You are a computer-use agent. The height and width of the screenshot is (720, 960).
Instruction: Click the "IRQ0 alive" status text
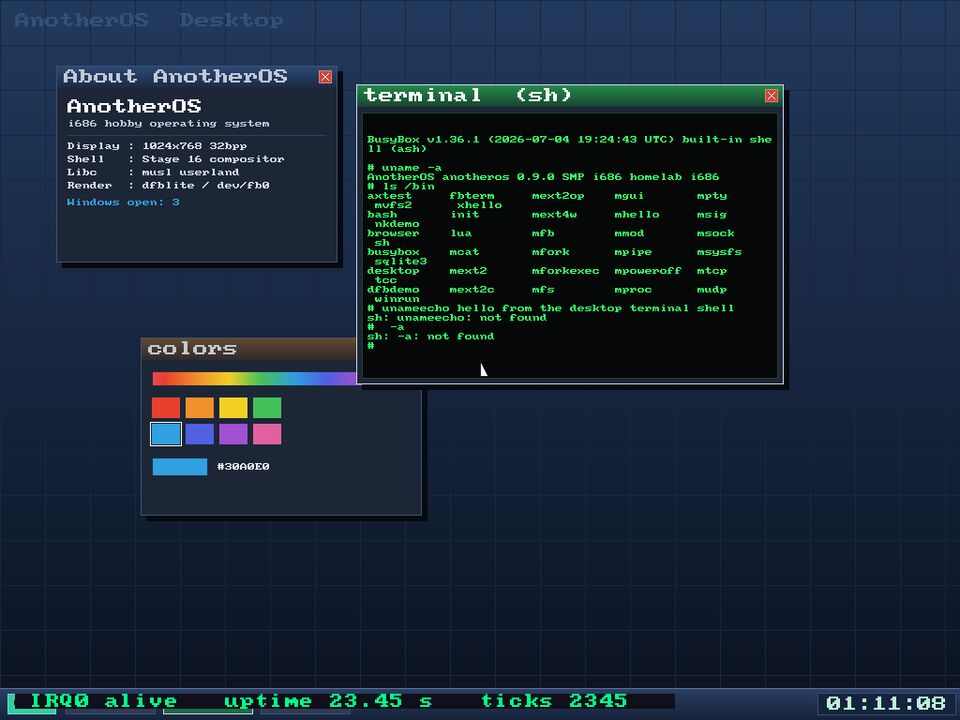pos(103,701)
